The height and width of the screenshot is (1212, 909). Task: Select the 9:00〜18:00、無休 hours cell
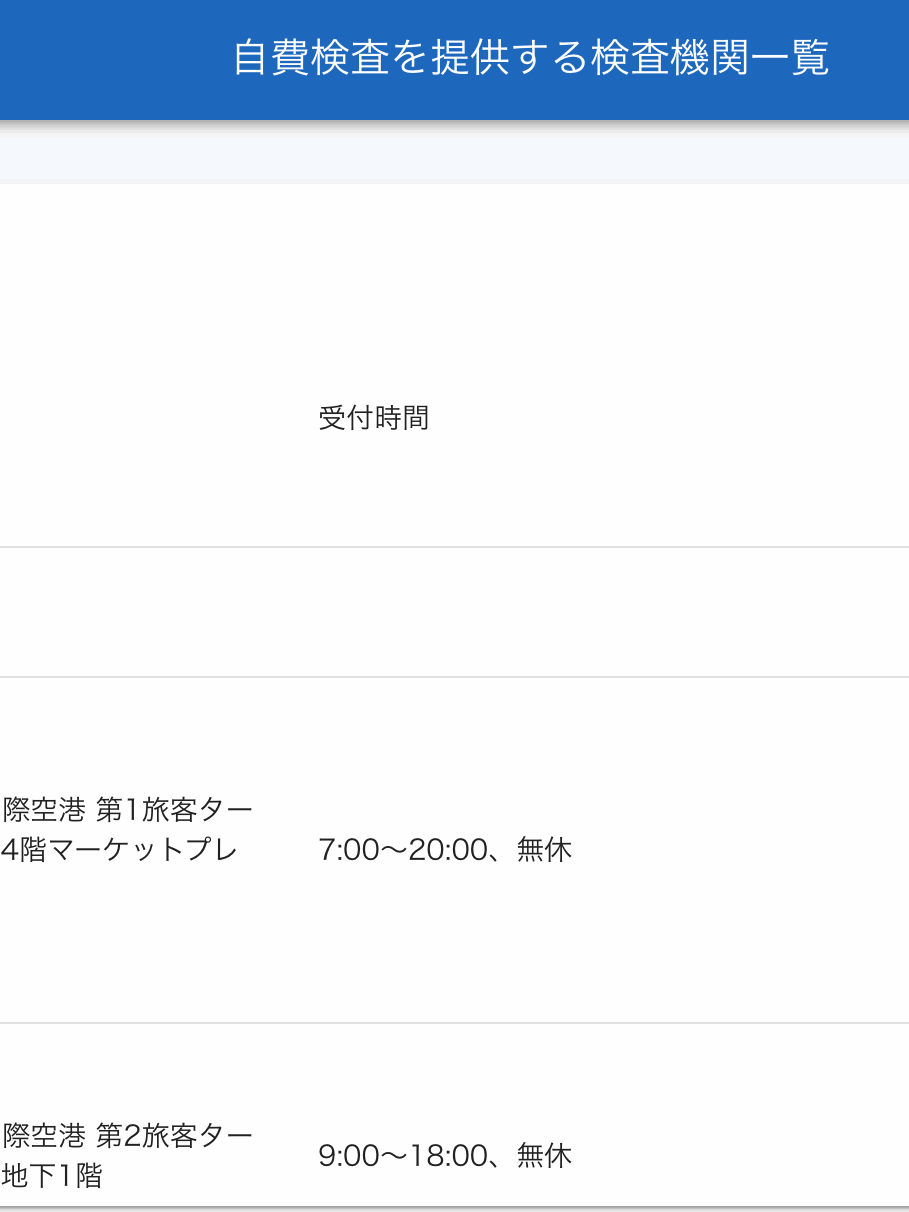445,1156
